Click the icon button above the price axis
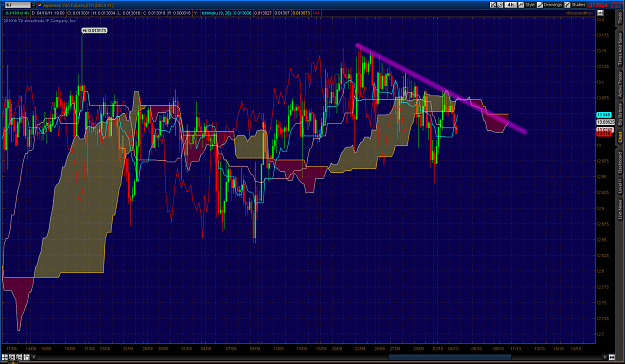 tap(600, 13)
